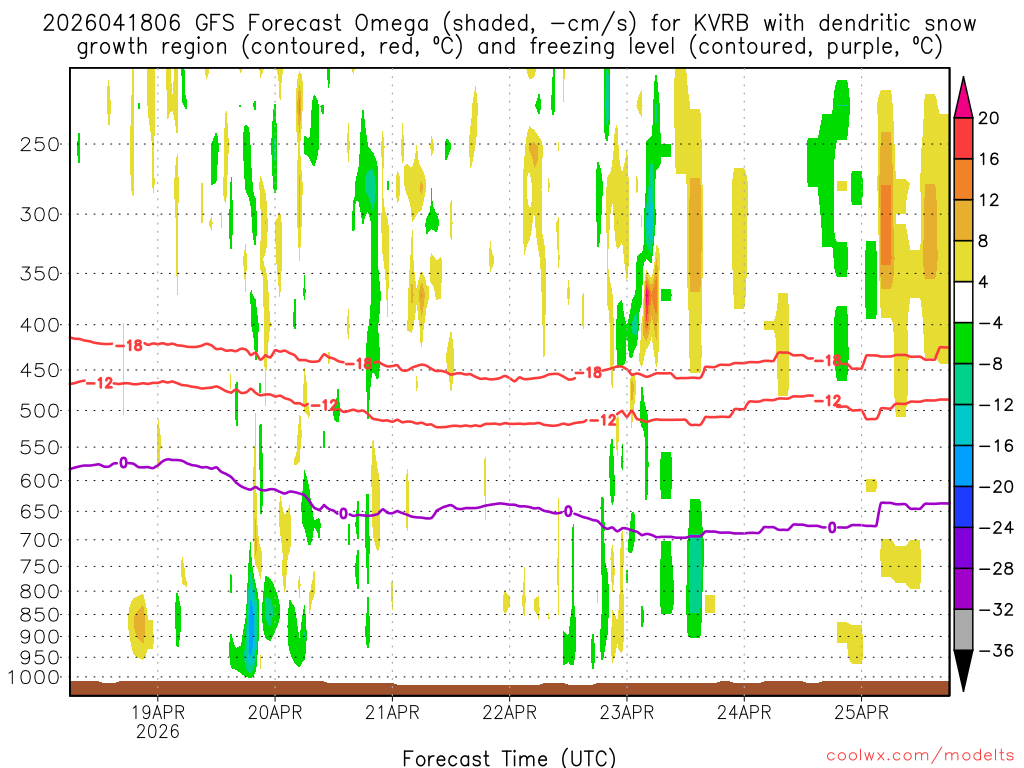Click the 1000 pressure level label
Viewport: 1024px width, 768px height.
tap(34, 678)
